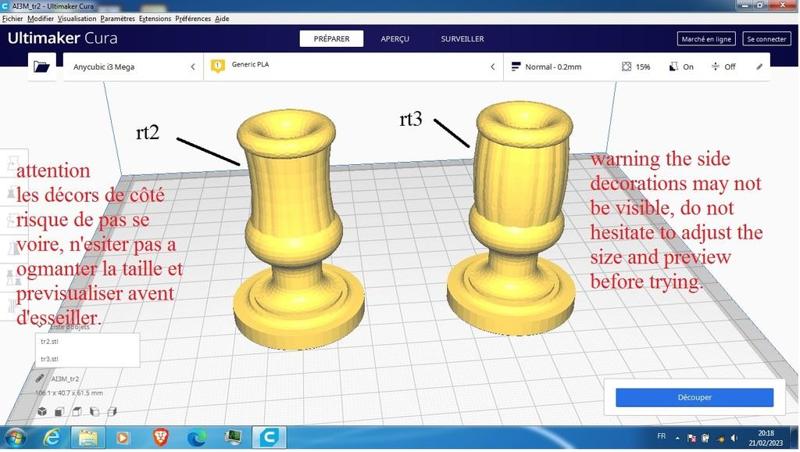Image resolution: width=800 pixels, height=452 pixels.
Task: Select the PRÉPARER stage tab
Action: coord(332,39)
